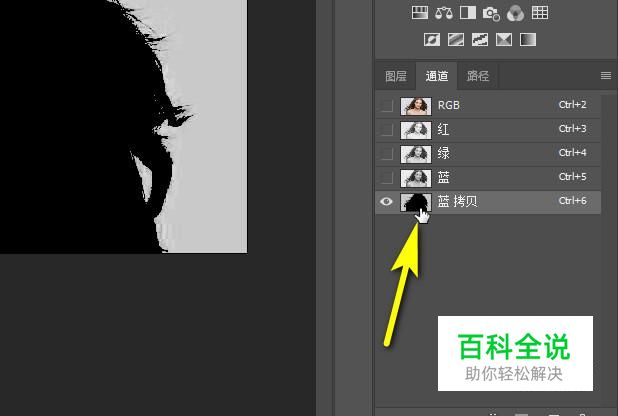
Task: Add a Posterize adjustment
Action: [456, 39]
